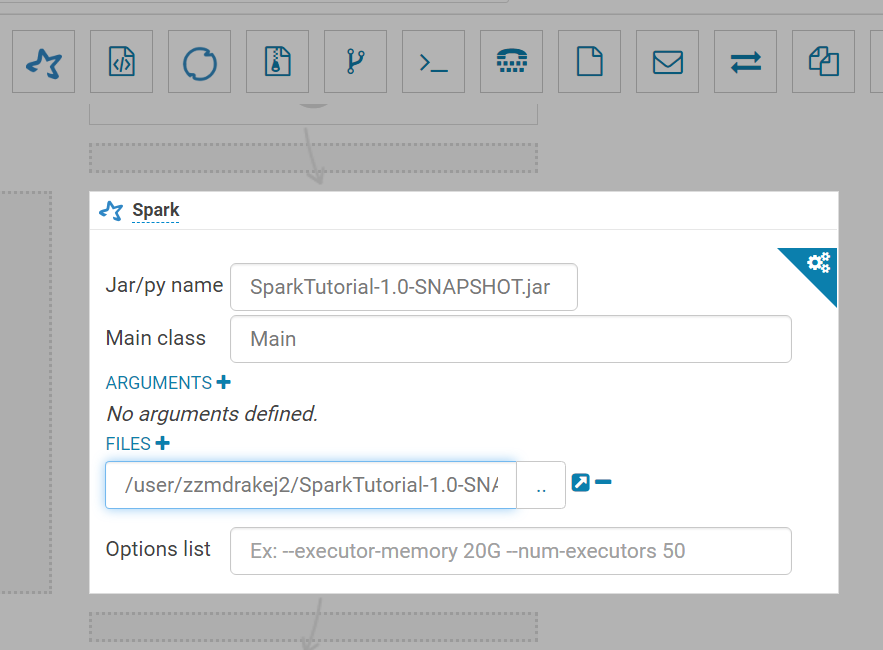Click the 'Jar/py name' label

tap(164, 285)
